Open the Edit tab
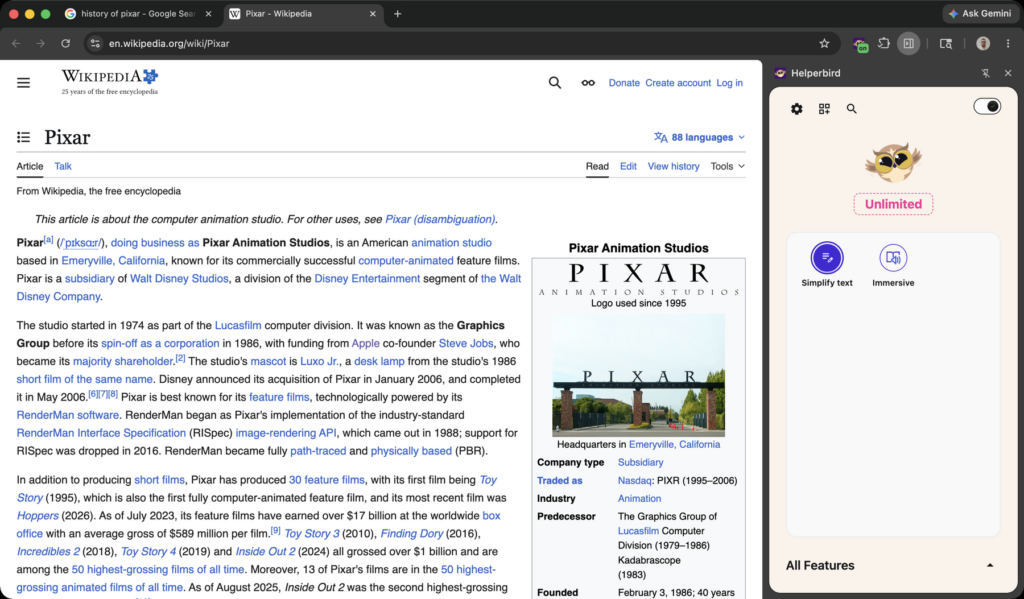 pos(628,167)
